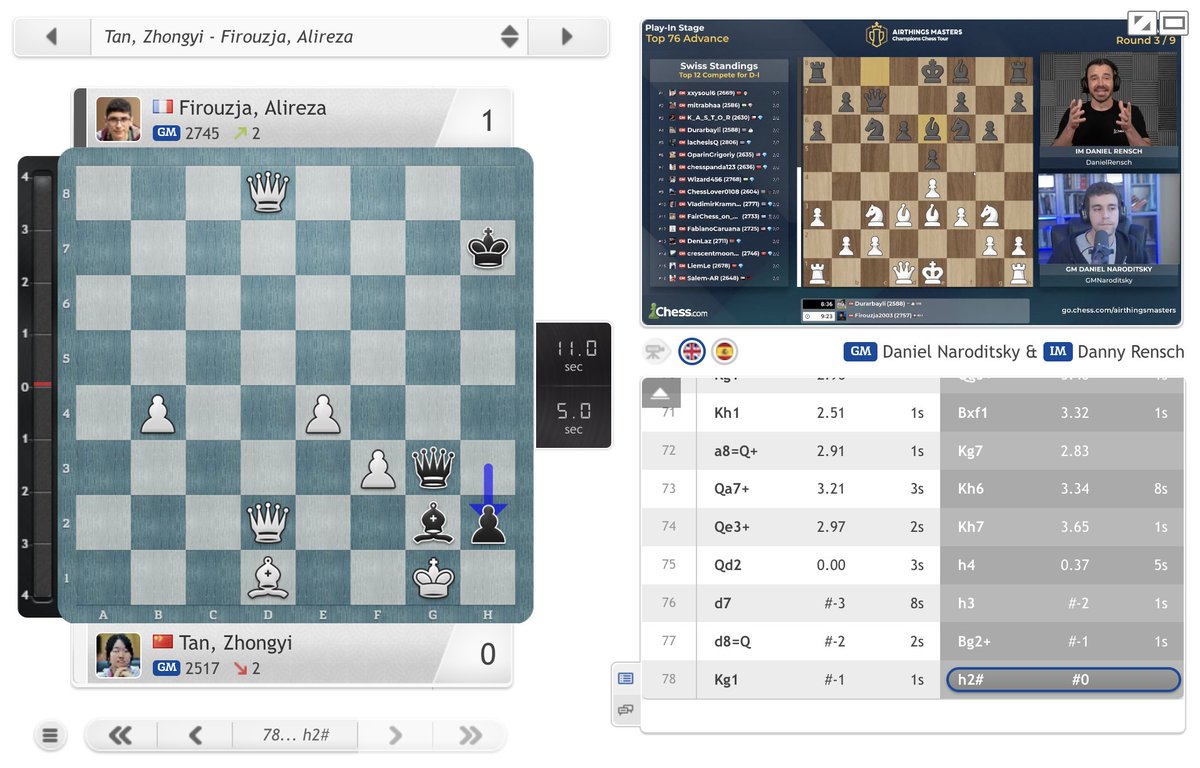This screenshot has height=768, width=1200.
Task: Click the green rating-change arrow for Firouzja
Action: click(x=241, y=133)
